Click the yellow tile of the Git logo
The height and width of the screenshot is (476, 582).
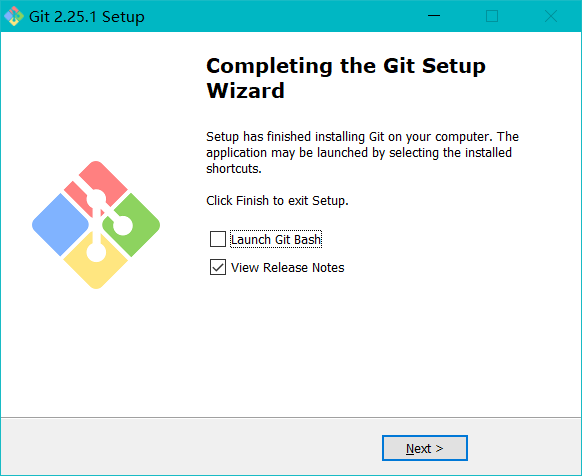point(95,269)
